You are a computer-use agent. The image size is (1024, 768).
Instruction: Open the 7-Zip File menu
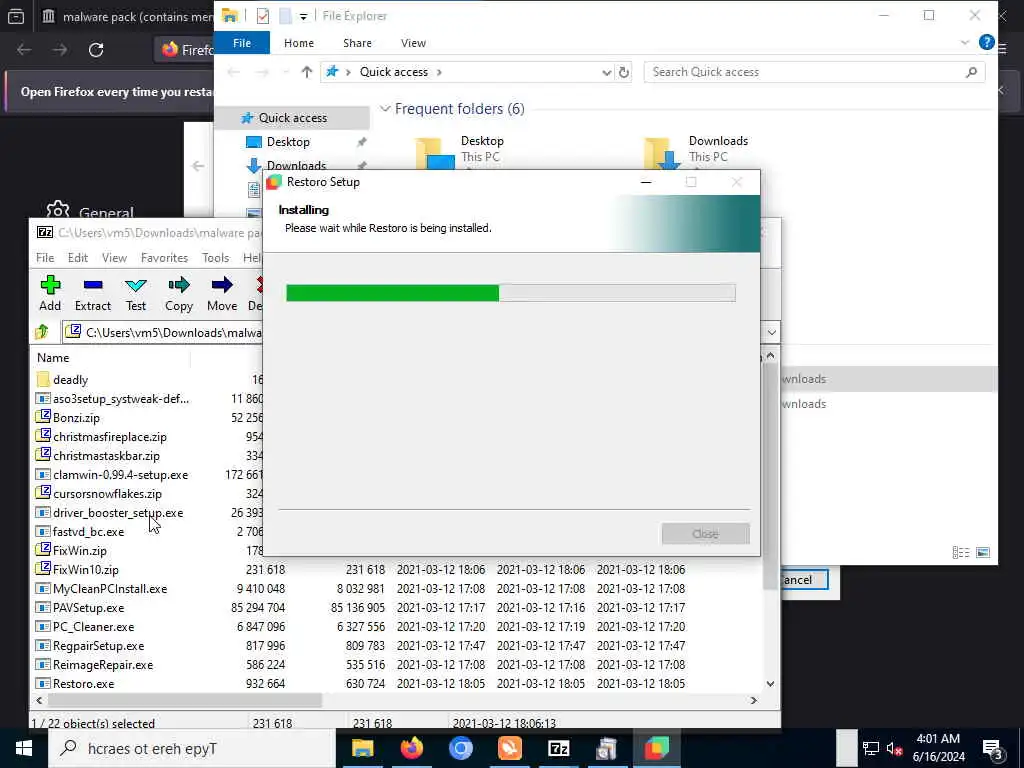[x=45, y=257]
